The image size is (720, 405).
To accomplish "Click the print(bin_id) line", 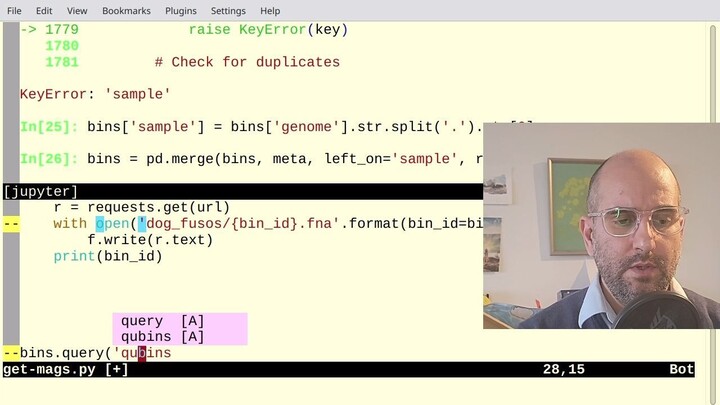I will (x=108, y=256).
